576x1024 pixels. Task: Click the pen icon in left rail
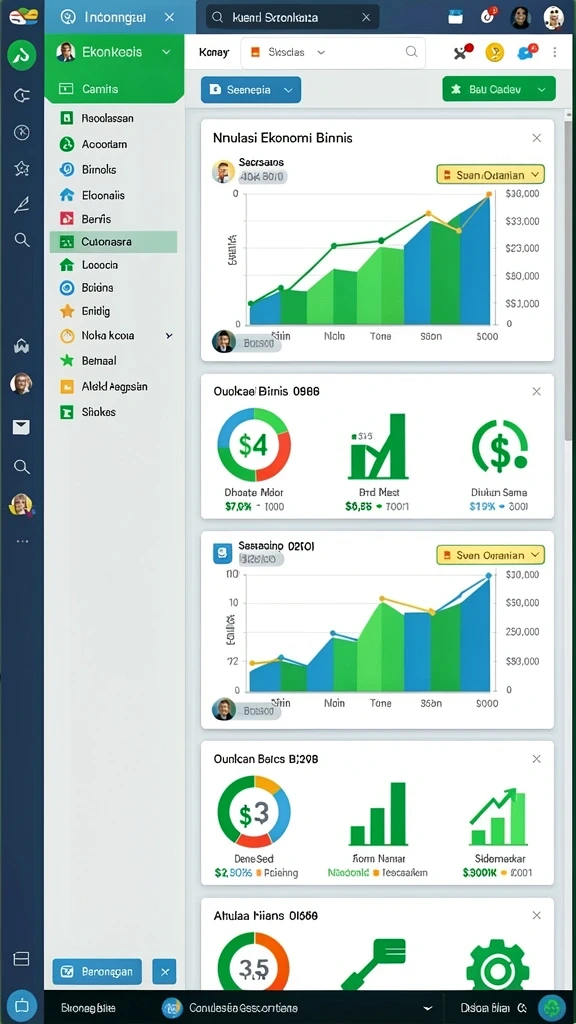22,206
